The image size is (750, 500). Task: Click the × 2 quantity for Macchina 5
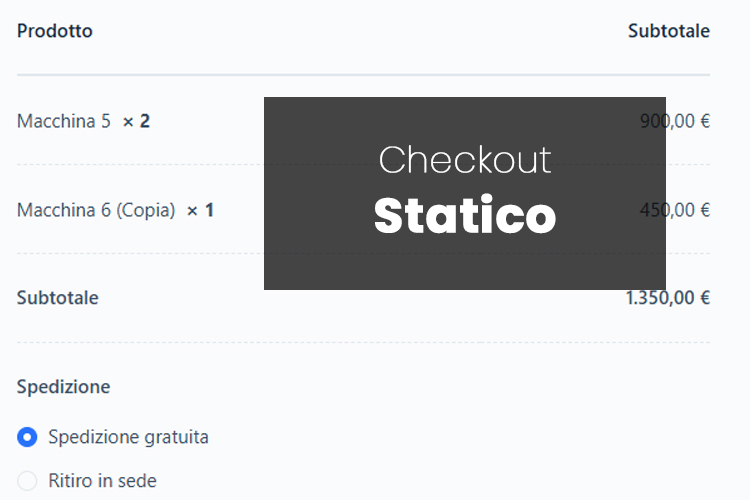tap(136, 121)
